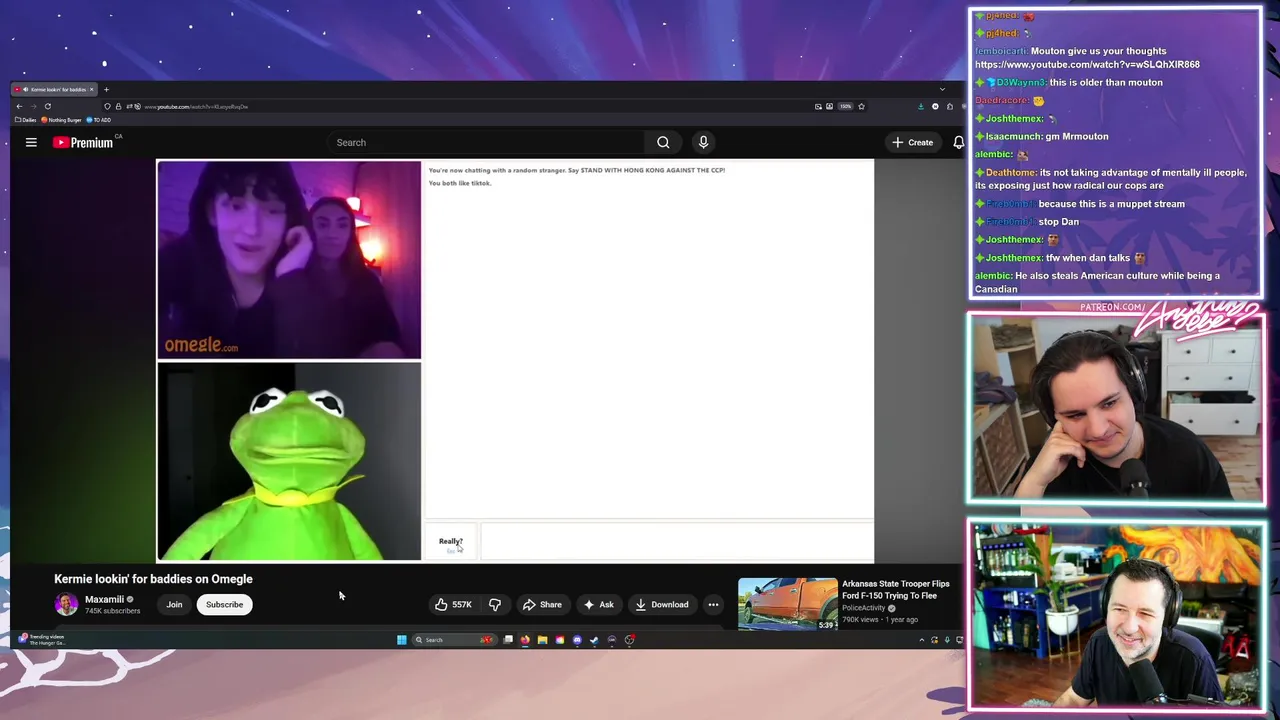The height and width of the screenshot is (720, 1280).
Task: Subscribe to Maxamili channel
Action: [224, 604]
